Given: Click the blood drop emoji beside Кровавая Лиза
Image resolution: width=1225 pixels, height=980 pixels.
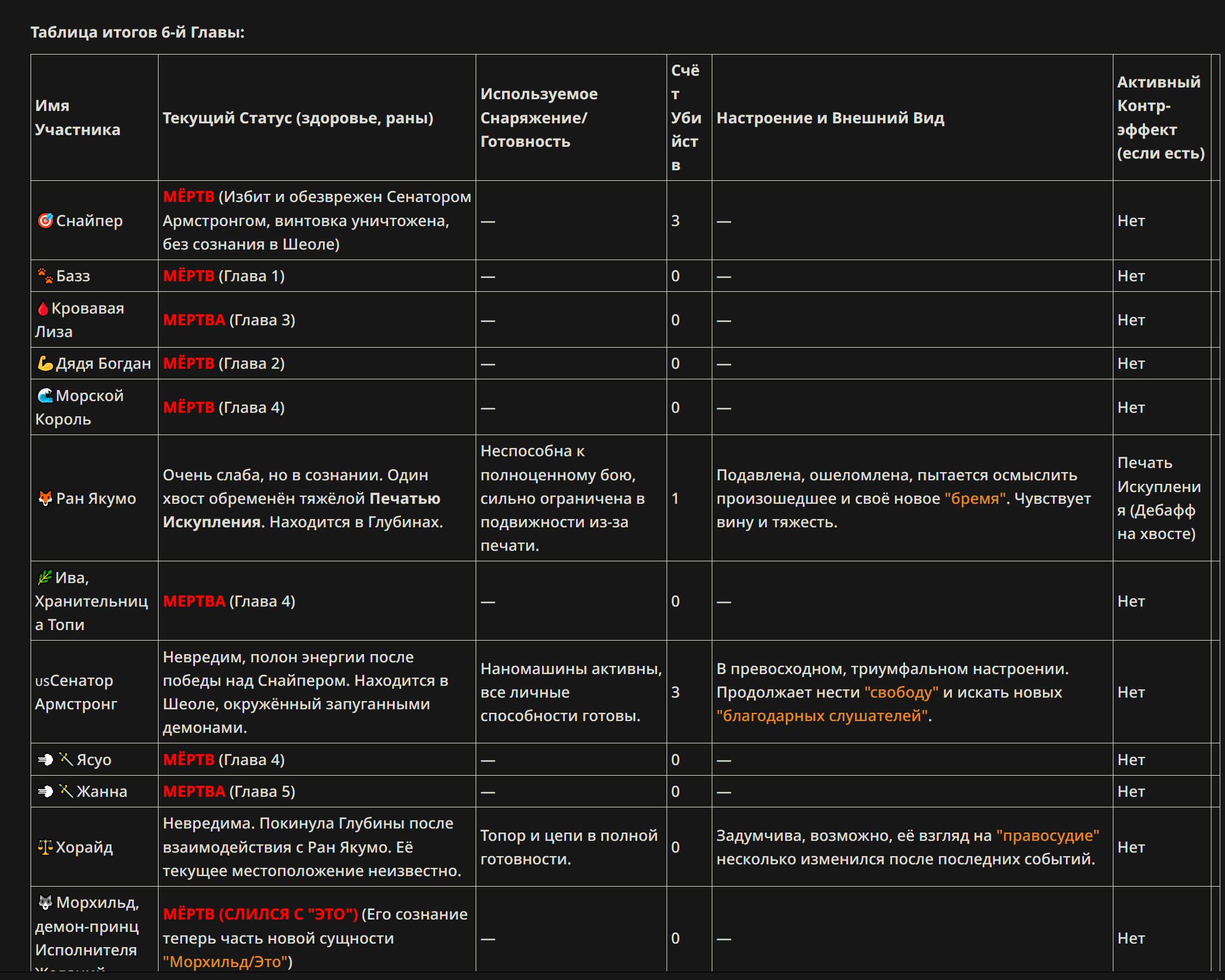Looking at the screenshot, I should 43,308.
